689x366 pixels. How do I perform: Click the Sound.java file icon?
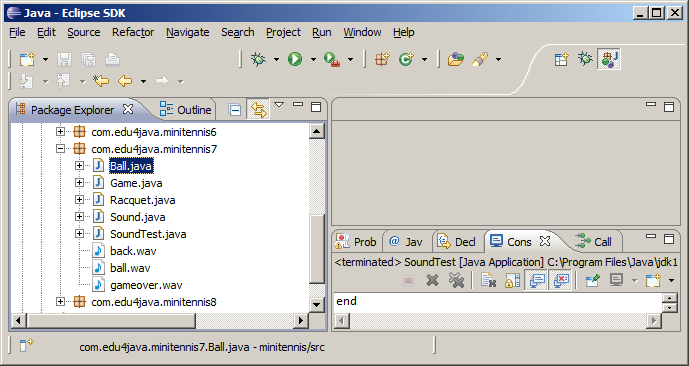(98, 217)
